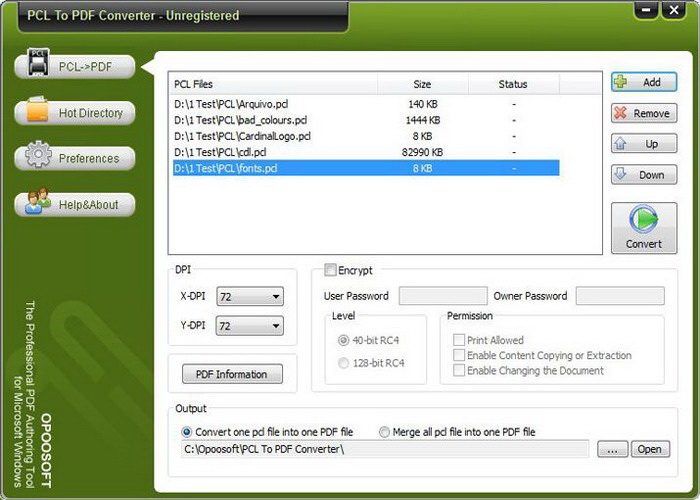
Task: Move selected file Up
Action: [x=644, y=144]
